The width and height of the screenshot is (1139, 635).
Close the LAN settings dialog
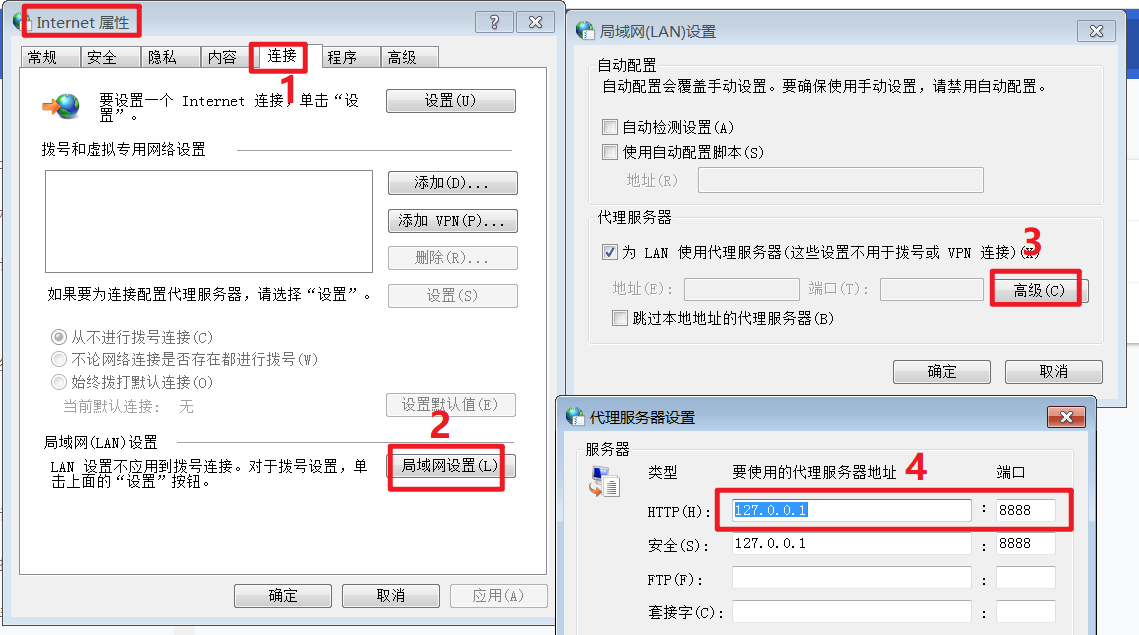(x=1096, y=31)
